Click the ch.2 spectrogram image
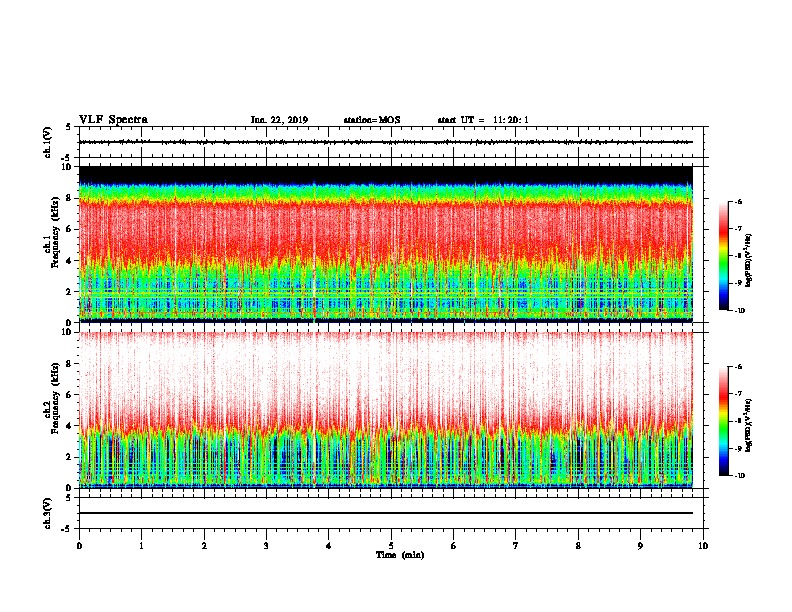 [385, 410]
